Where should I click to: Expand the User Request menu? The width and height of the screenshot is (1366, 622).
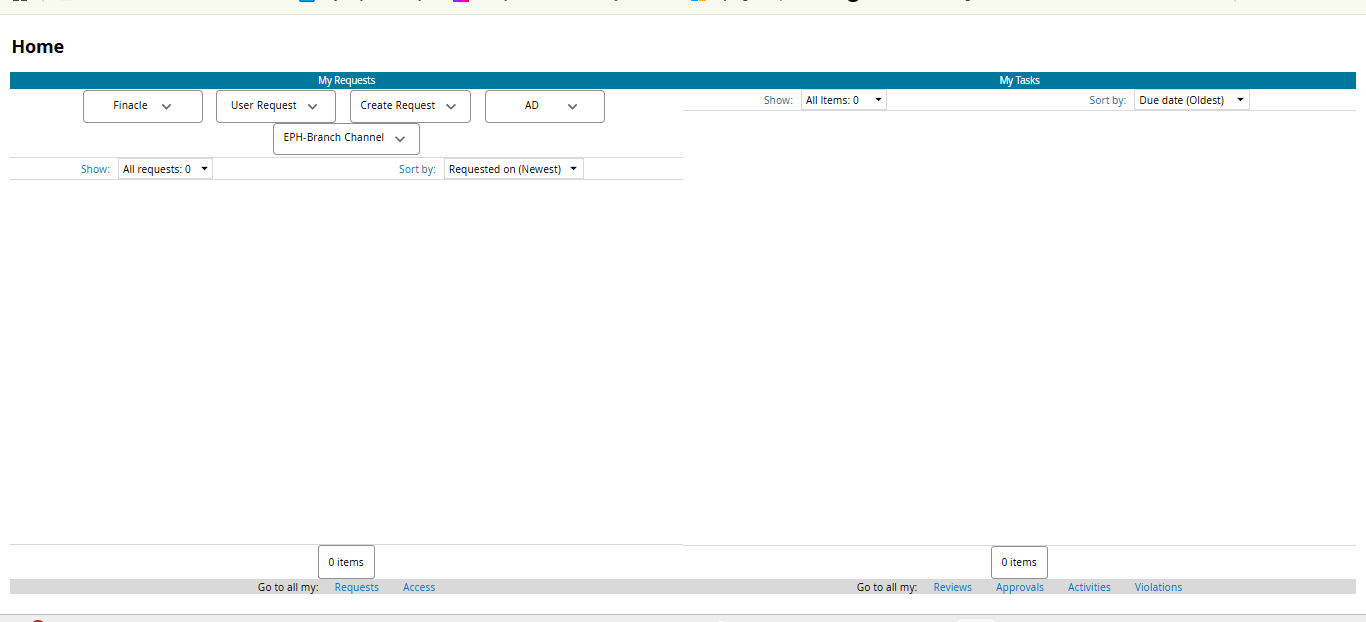pos(275,106)
